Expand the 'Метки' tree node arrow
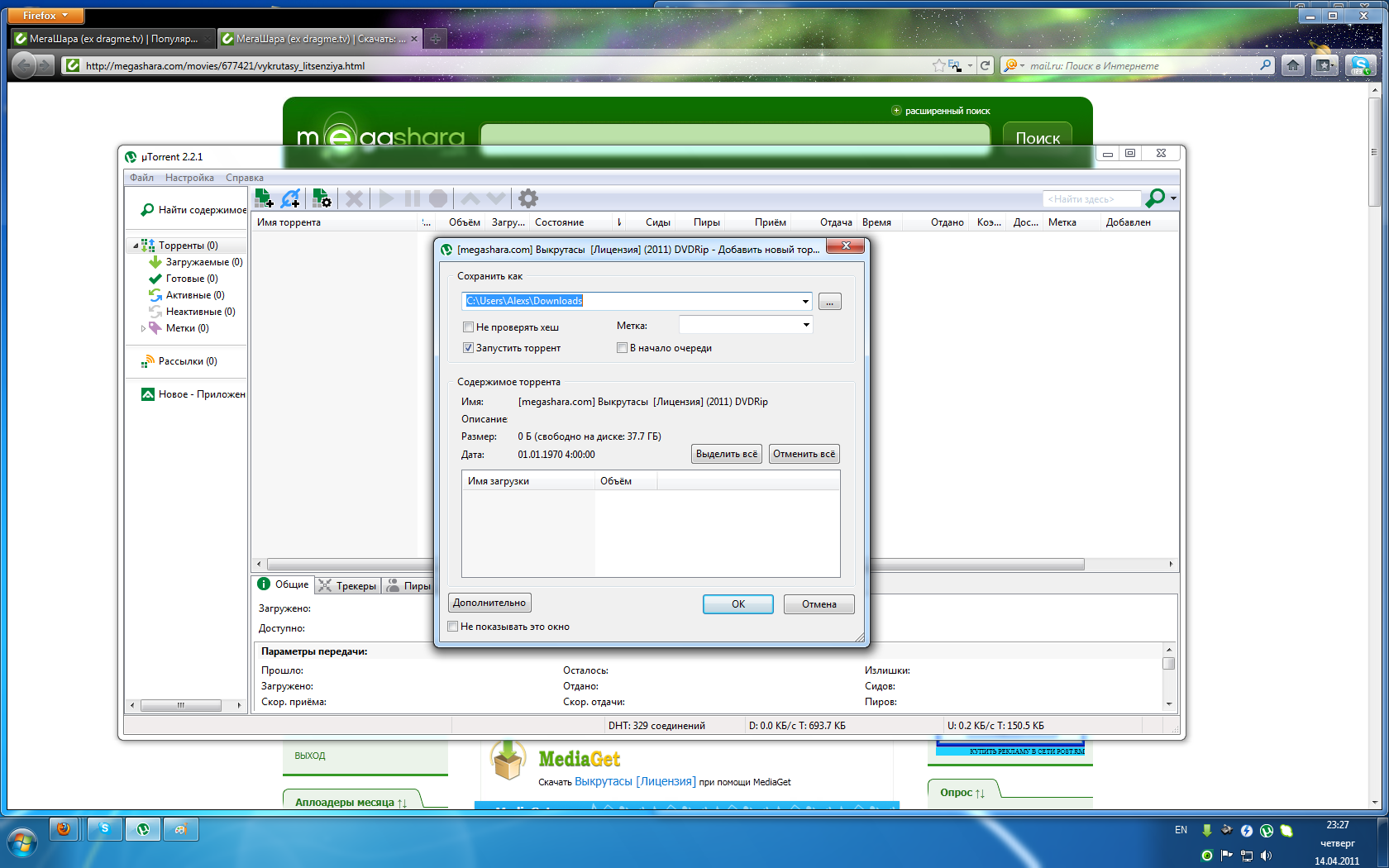 tap(143, 328)
